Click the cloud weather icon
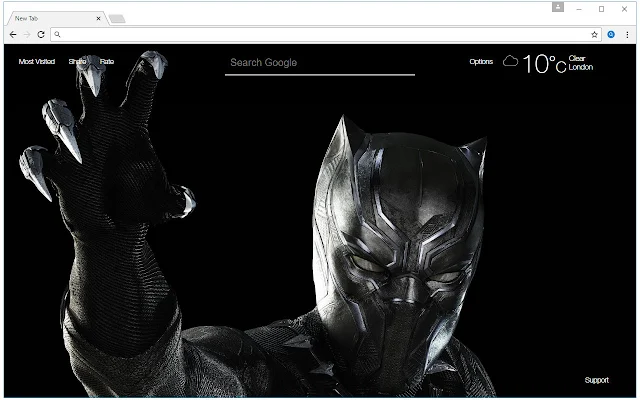The image size is (640, 400). click(510, 61)
